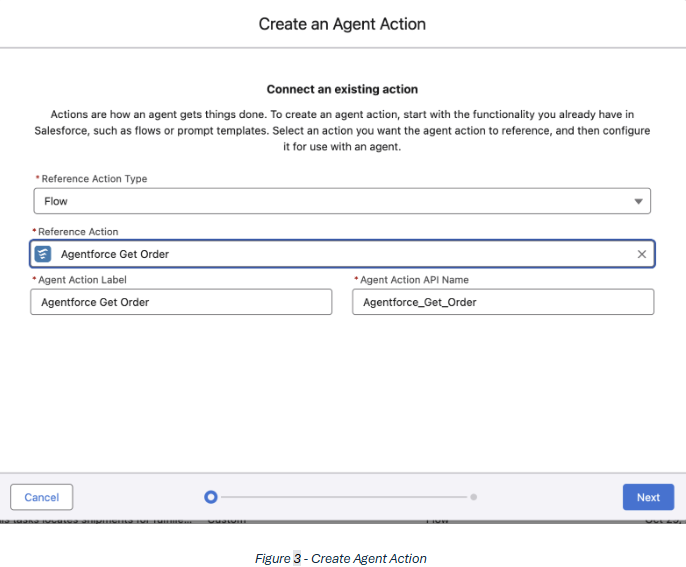
Task: Select the final step dot in progress bar
Action: (x=473, y=497)
